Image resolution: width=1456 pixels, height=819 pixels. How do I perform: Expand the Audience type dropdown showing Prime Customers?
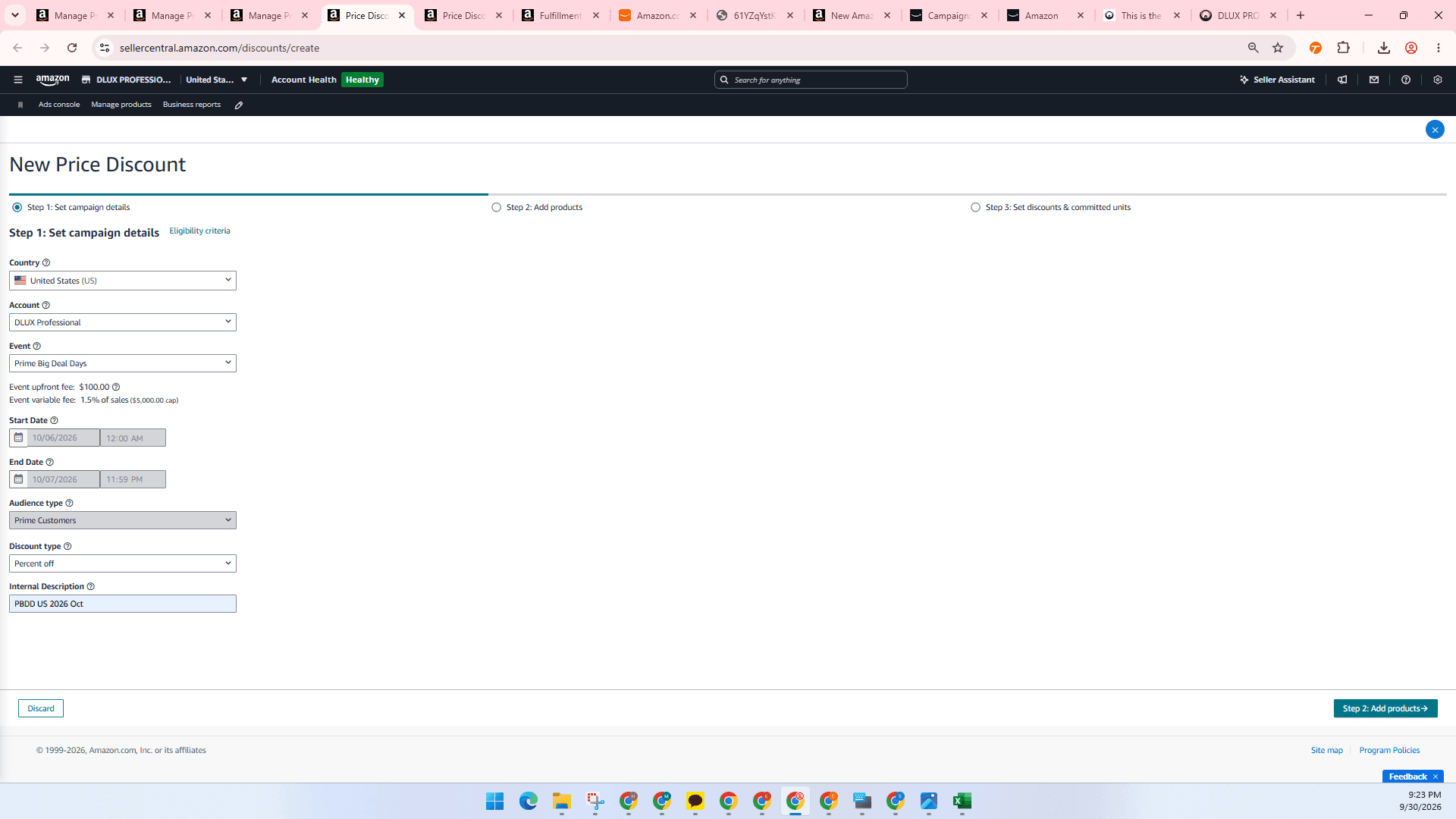coord(123,520)
